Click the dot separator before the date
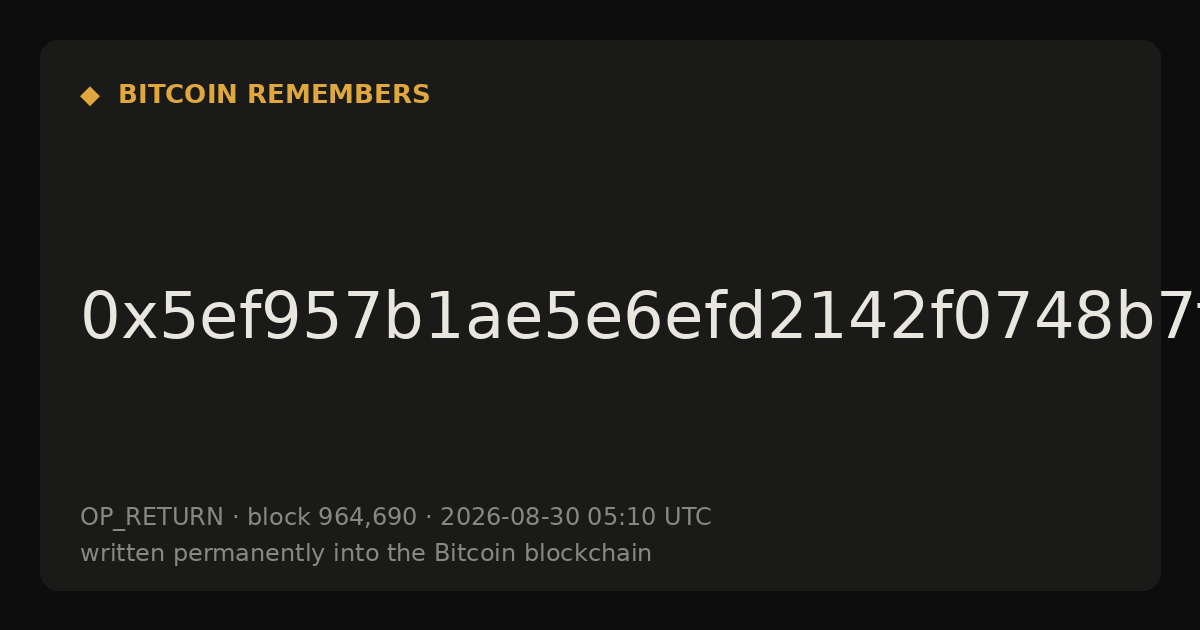Image resolution: width=1200 pixels, height=630 pixels. tap(429, 518)
